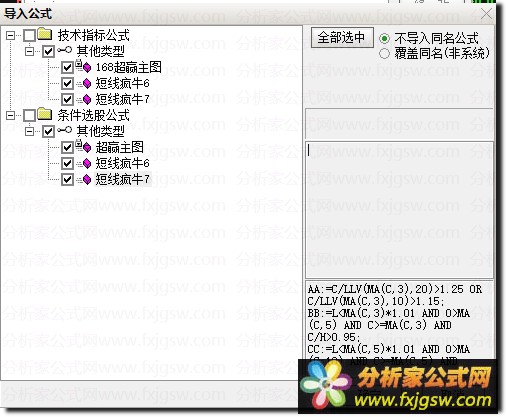Image resolution: width=508 pixels, height=417 pixels.
Task: Click key icon under 条件选股公式 其他类型
Action: pos(64,130)
